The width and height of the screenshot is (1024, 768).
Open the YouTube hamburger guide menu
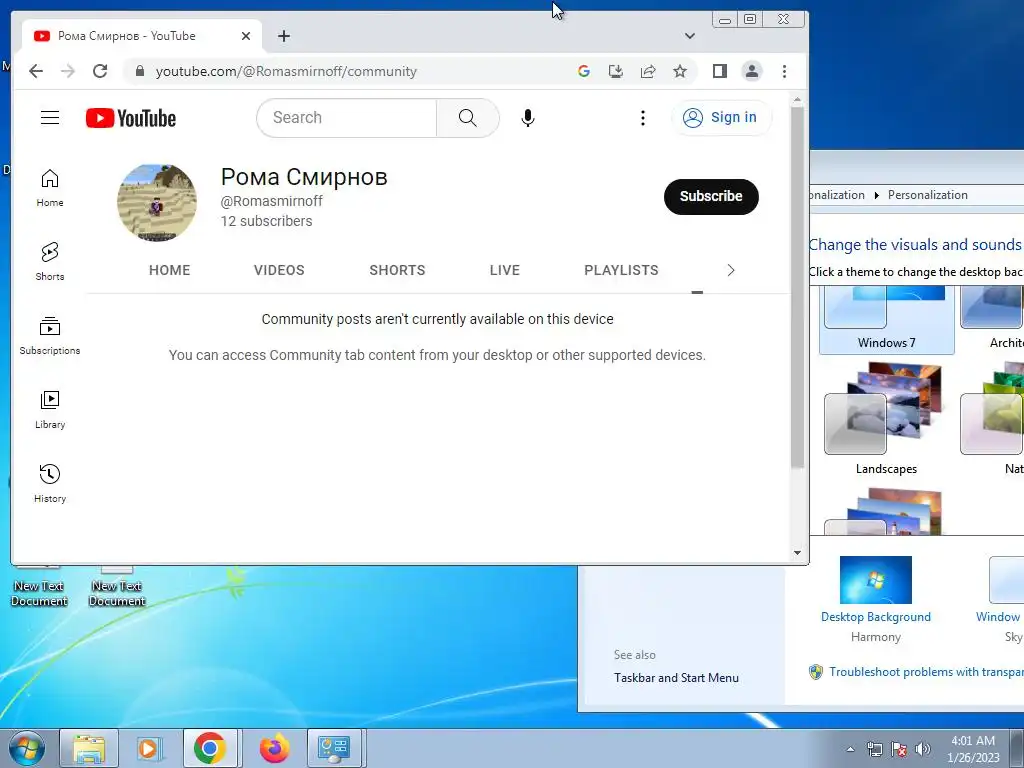(x=50, y=118)
